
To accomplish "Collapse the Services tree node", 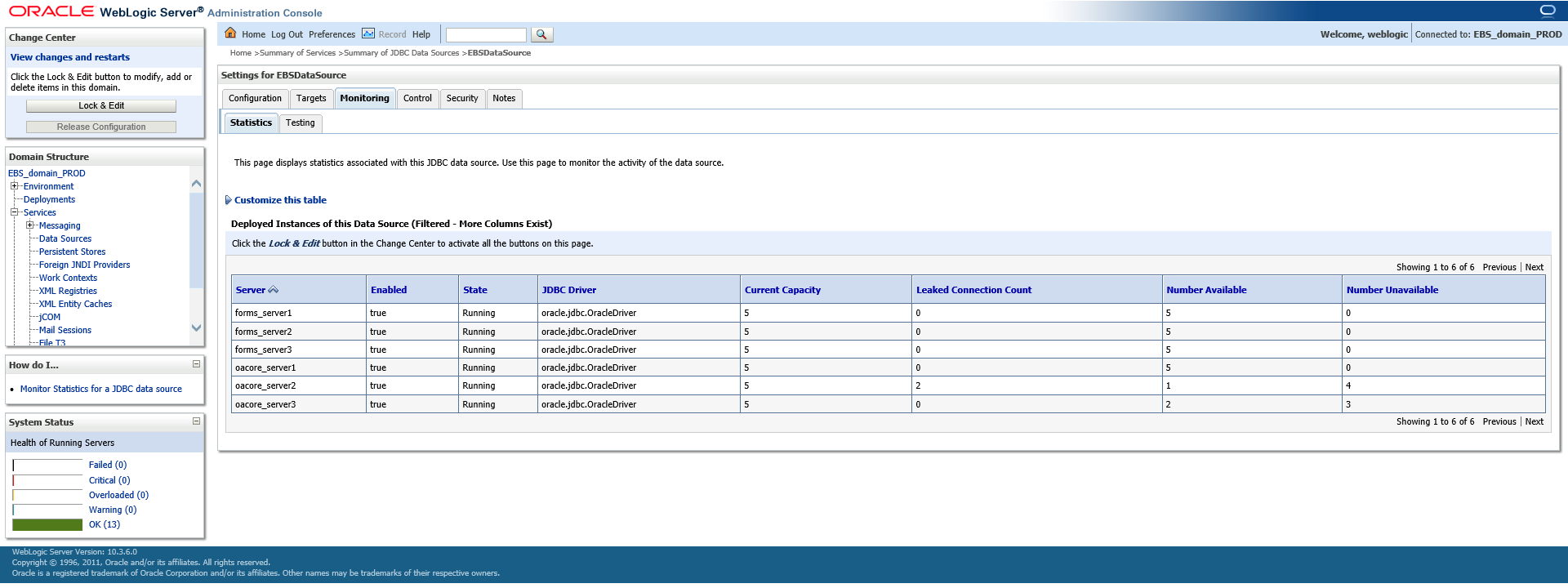I will point(14,212).
